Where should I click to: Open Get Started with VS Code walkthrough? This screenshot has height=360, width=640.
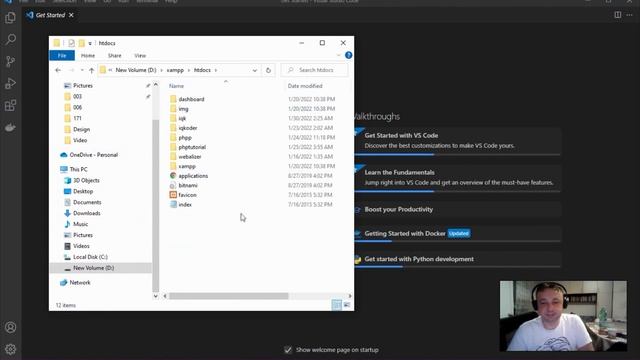[x=457, y=141]
